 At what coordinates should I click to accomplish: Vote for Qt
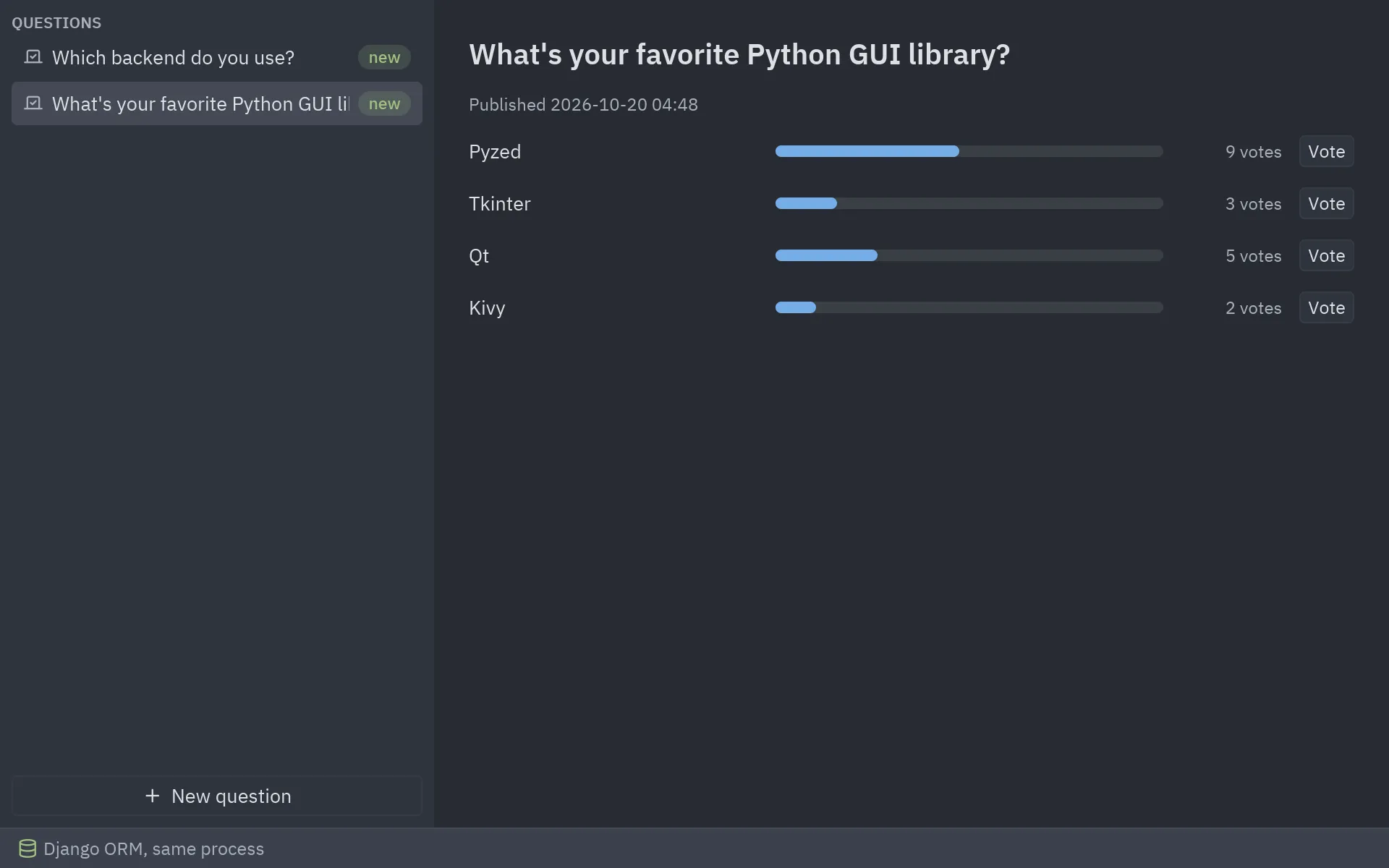[x=1326, y=255]
